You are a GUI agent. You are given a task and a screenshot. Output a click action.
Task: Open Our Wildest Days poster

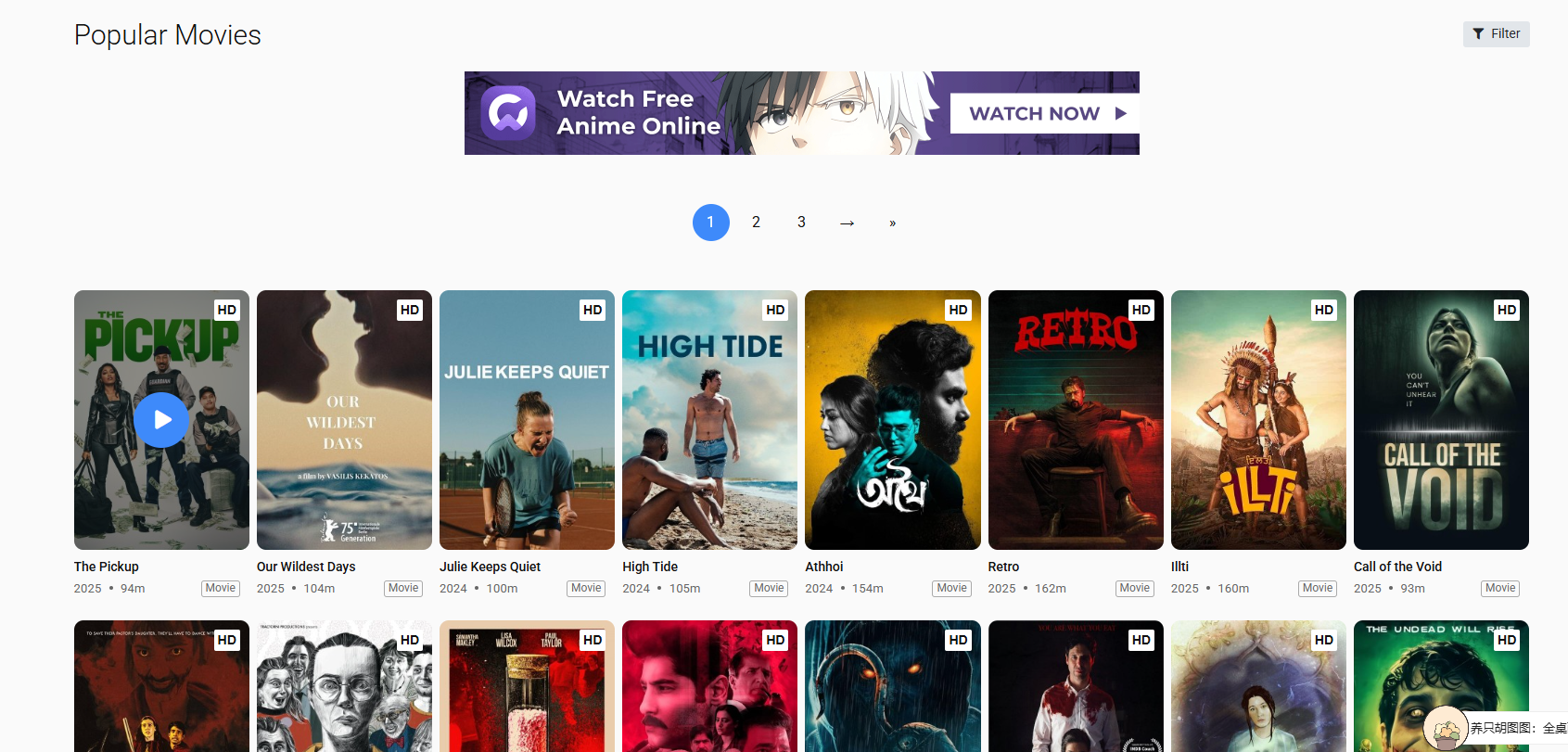[x=344, y=420]
